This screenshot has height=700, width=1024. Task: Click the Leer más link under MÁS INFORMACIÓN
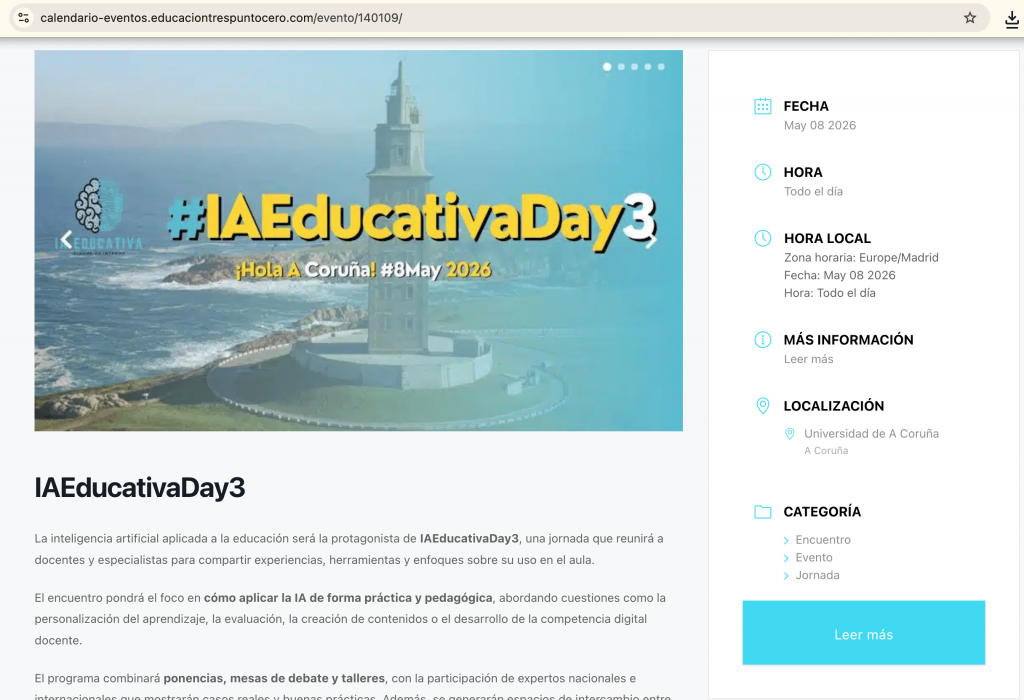[808, 359]
